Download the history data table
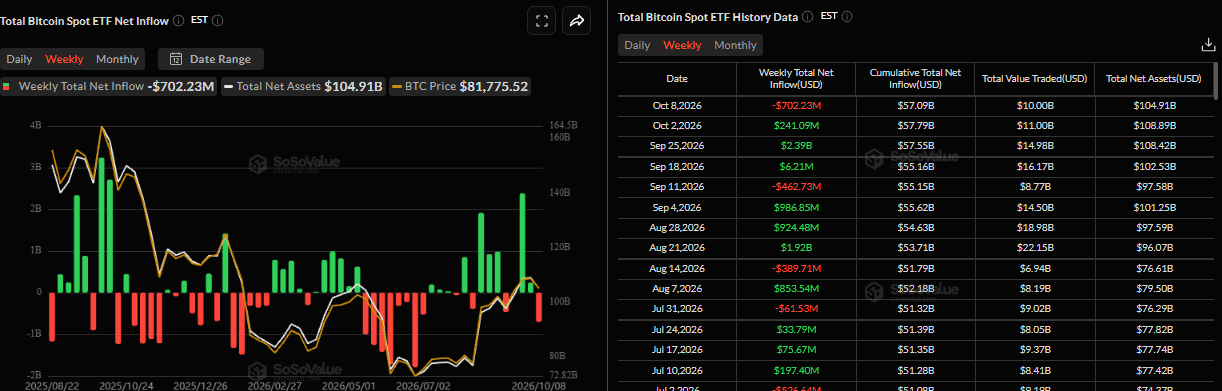The image size is (1222, 391). pyautogui.click(x=1207, y=45)
